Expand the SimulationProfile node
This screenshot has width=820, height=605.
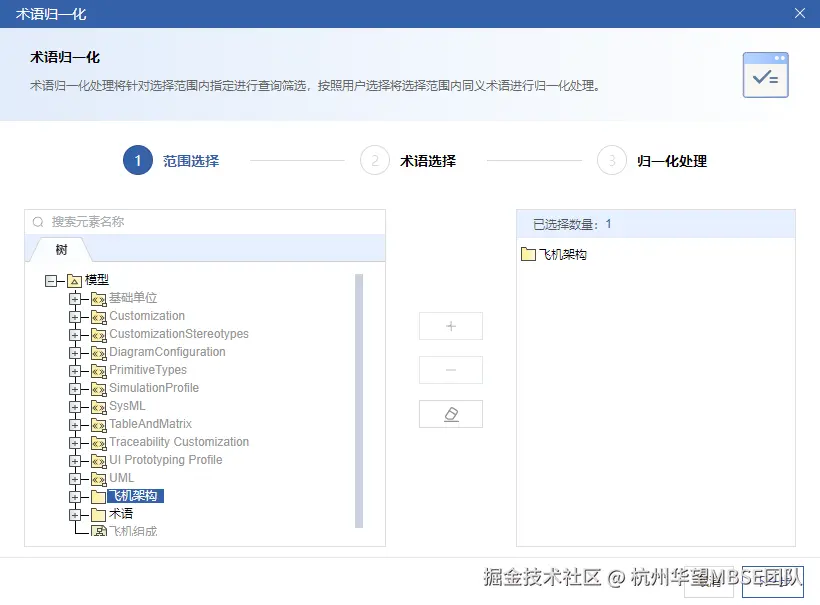[x=75, y=390]
